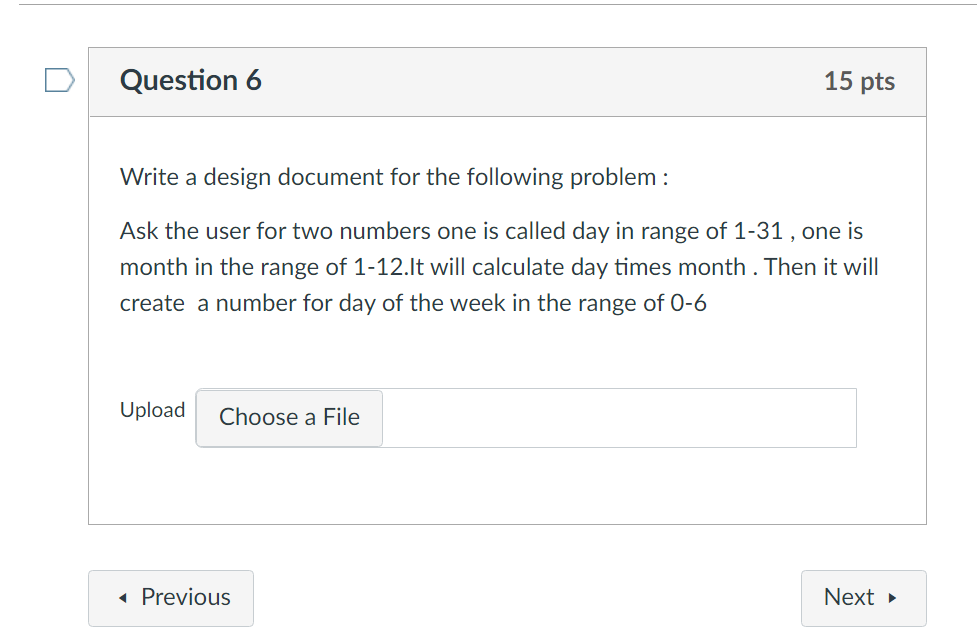The height and width of the screenshot is (639, 977).
Task: Click the right arrow in Next button
Action: [x=892, y=598]
